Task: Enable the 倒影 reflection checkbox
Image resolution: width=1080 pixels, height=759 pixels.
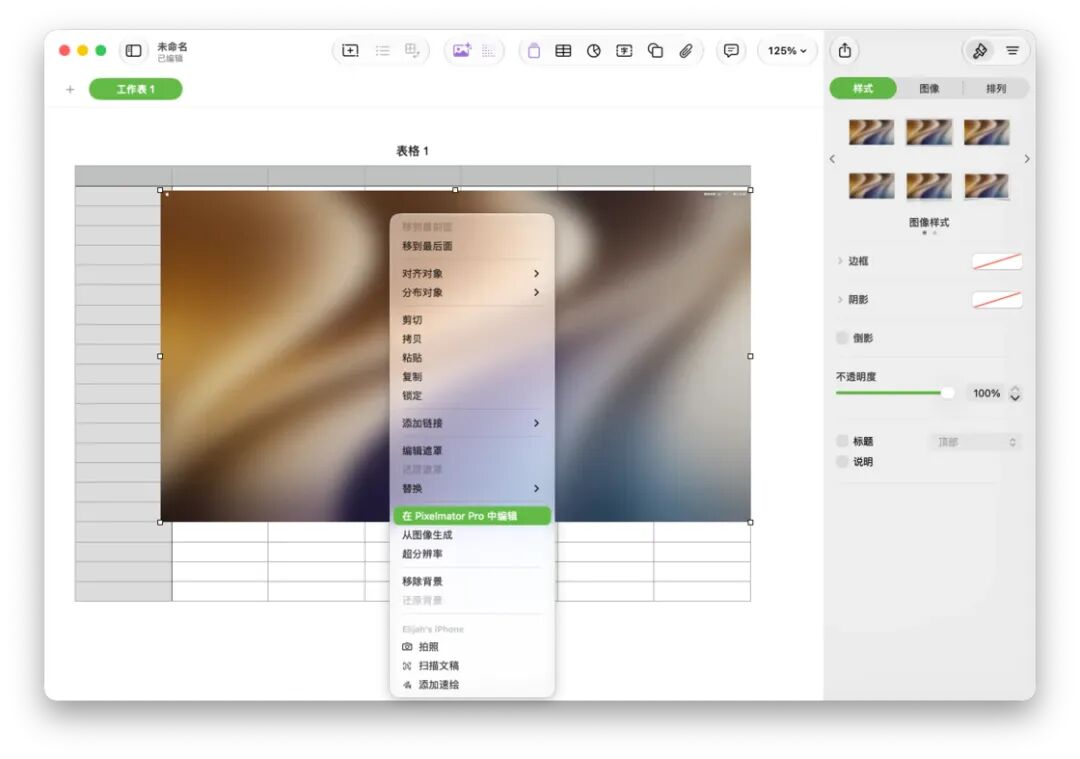Action: pos(842,338)
